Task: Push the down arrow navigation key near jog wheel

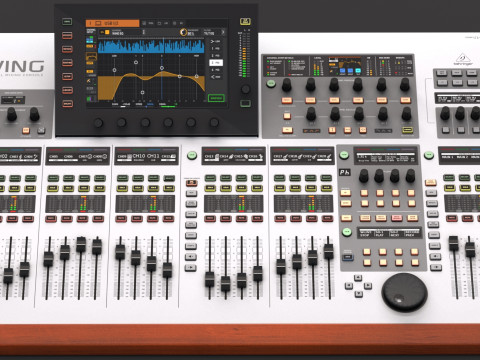Action: pos(358,294)
